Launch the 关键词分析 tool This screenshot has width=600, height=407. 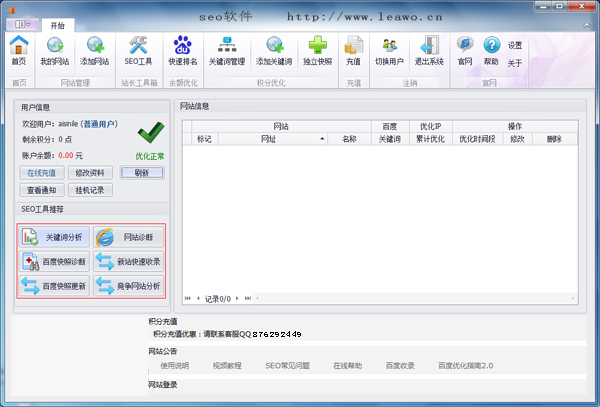[54, 237]
